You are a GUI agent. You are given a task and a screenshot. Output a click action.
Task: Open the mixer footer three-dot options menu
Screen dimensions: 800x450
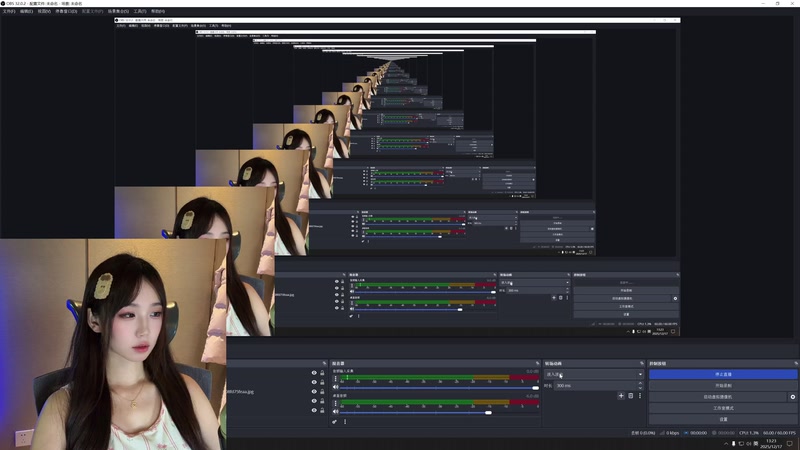[x=345, y=421]
